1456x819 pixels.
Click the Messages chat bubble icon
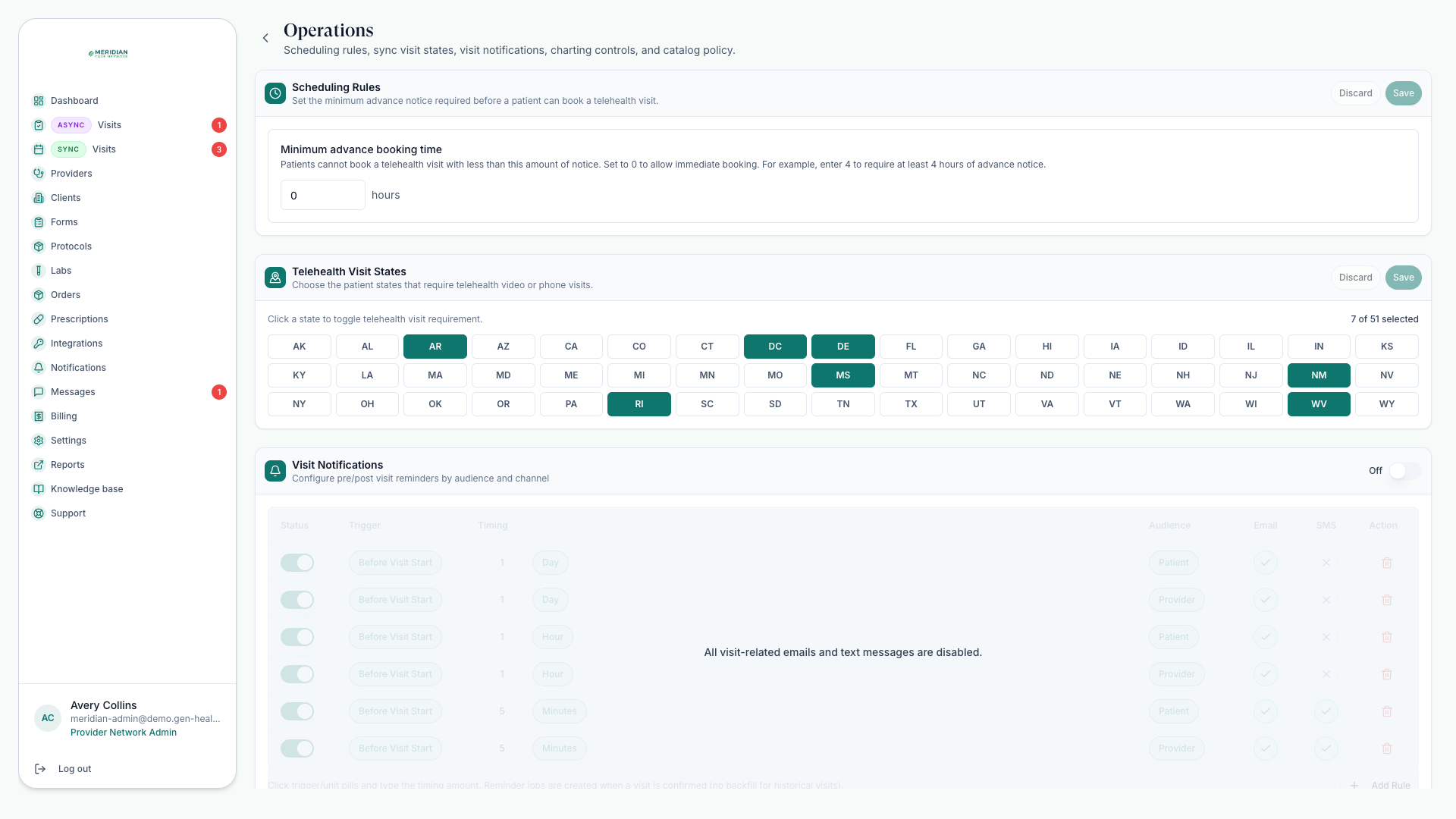tap(39, 392)
